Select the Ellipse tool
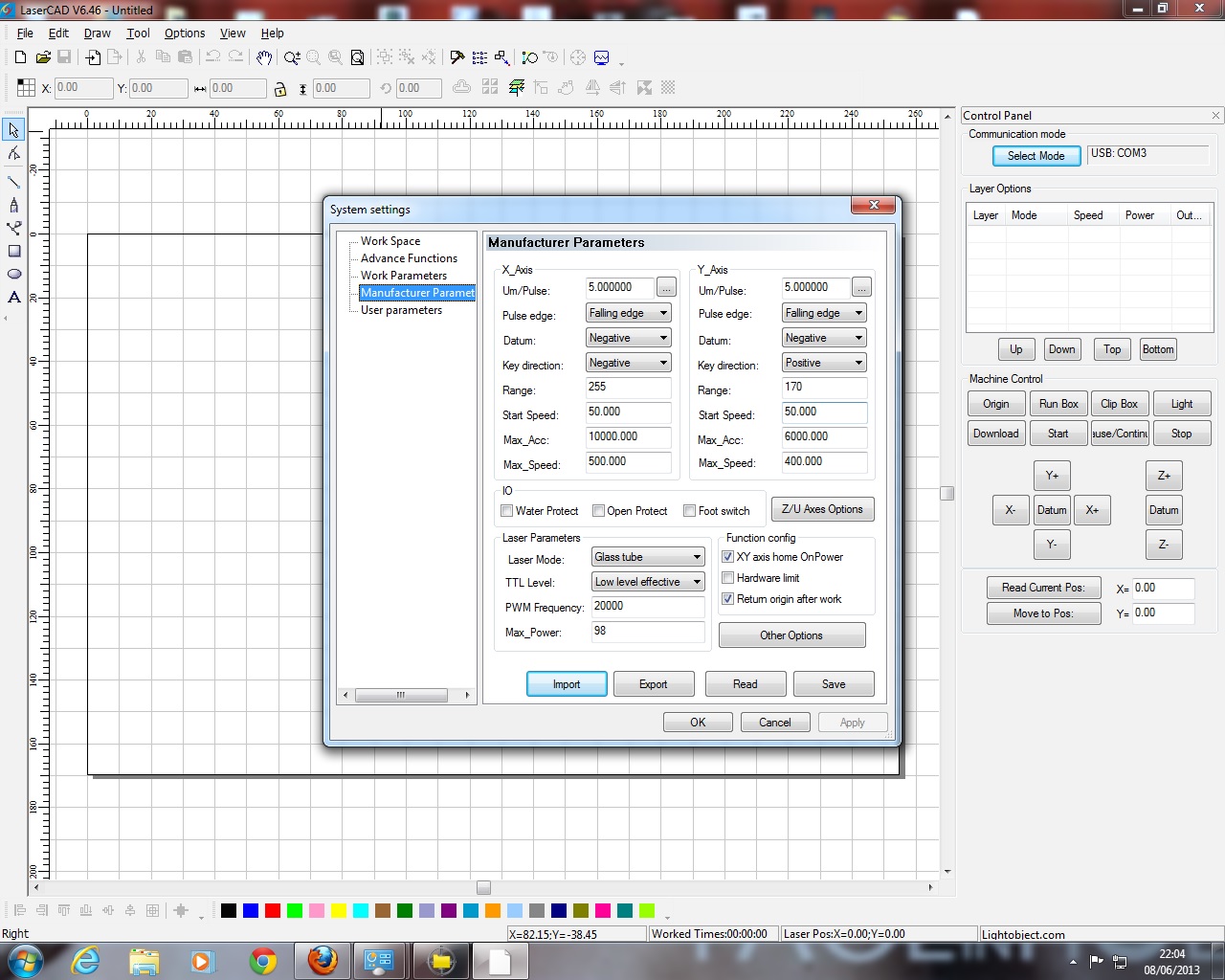The width and height of the screenshot is (1225, 980). click(x=13, y=274)
